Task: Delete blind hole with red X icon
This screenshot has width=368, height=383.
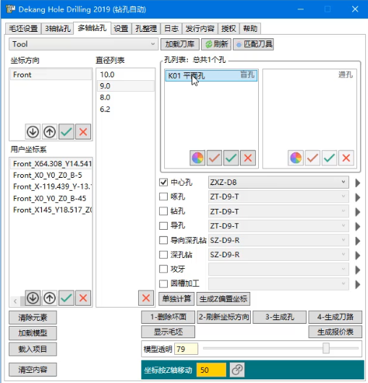Action: [x=248, y=158]
